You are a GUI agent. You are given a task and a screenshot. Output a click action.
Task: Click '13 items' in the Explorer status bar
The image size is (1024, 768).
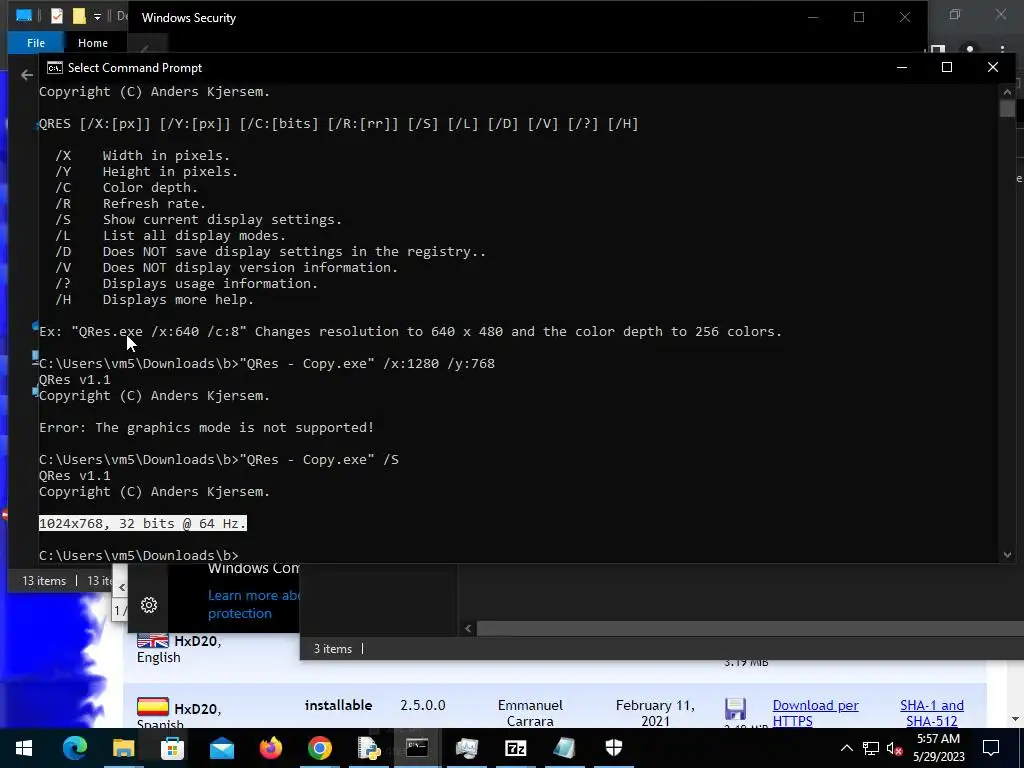[x=44, y=581]
